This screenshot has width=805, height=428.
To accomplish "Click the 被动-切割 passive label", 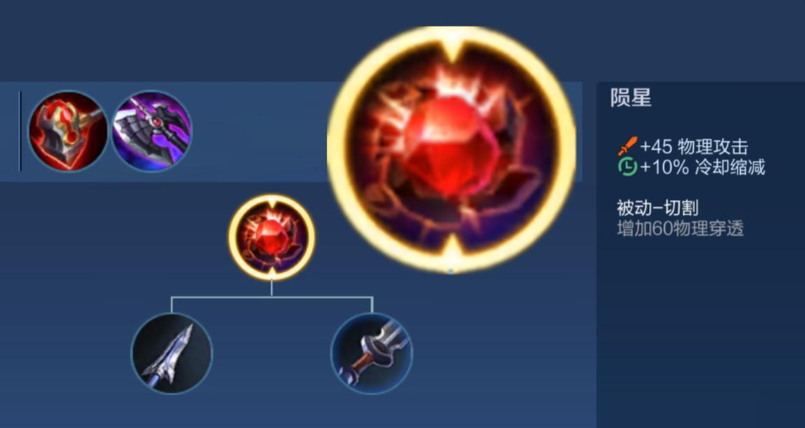I will pyautogui.click(x=658, y=208).
